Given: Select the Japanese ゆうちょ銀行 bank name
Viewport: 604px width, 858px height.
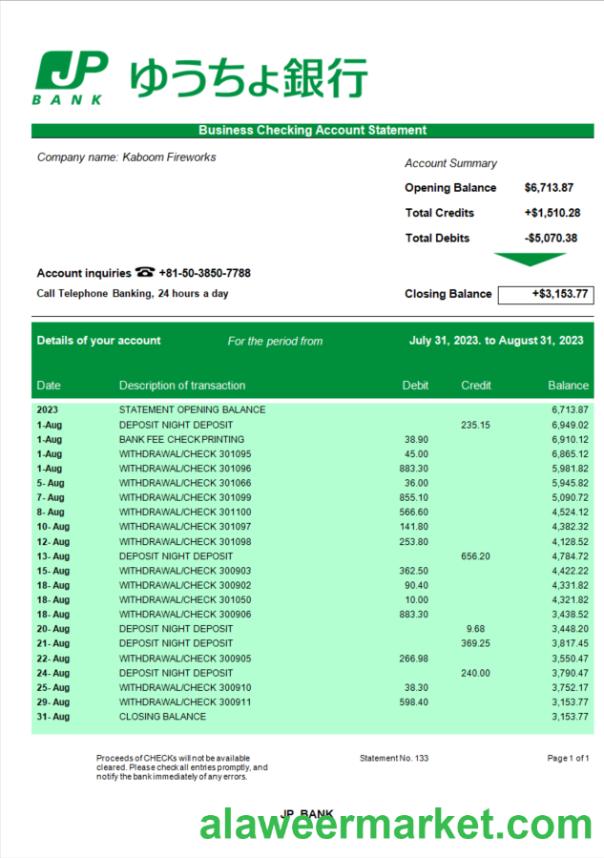Looking at the screenshot, I should pos(247,77).
